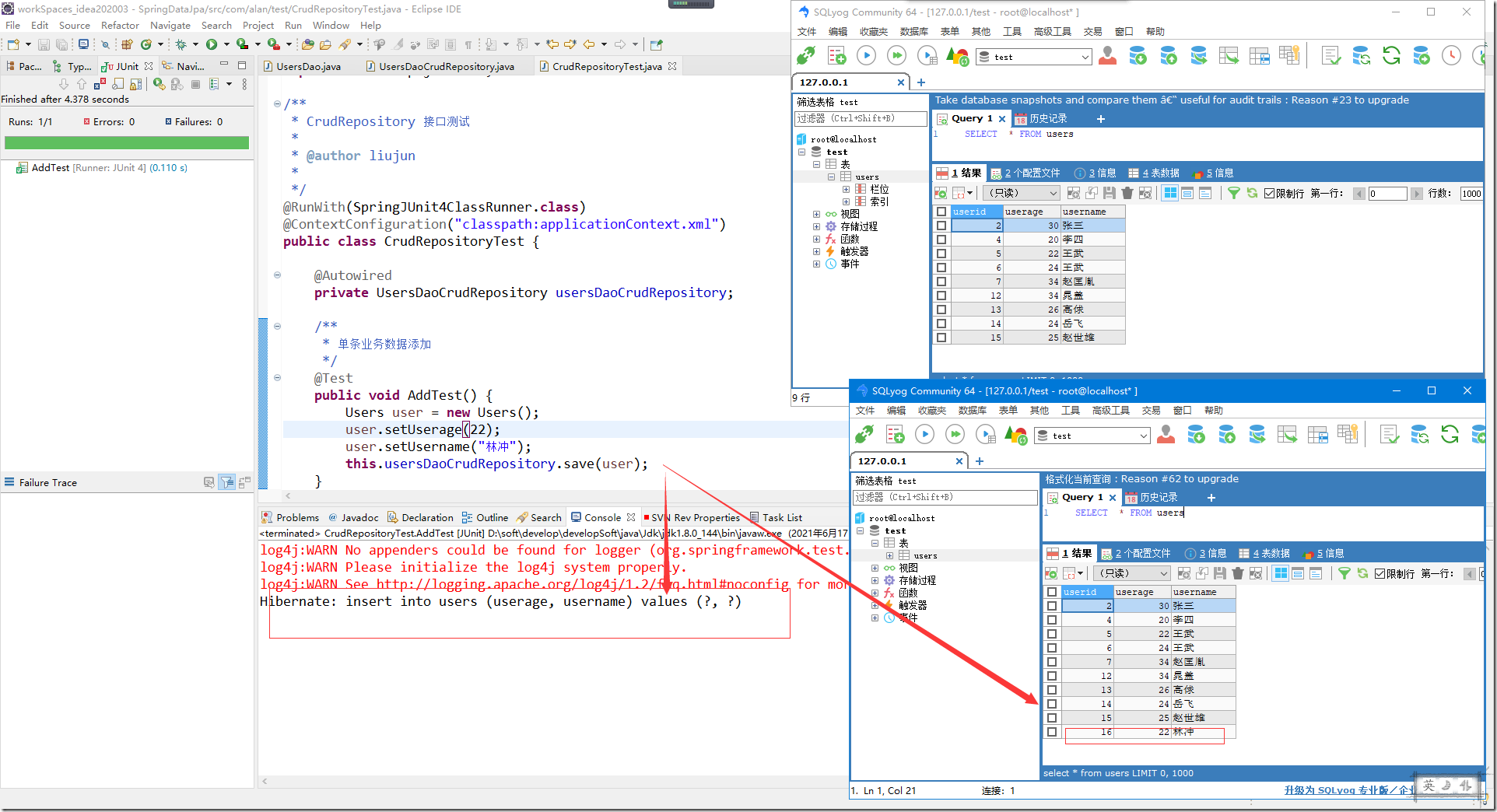The height and width of the screenshot is (812, 1497).
Task: Add new query tab plus in front SQLyog
Action: (x=1211, y=498)
